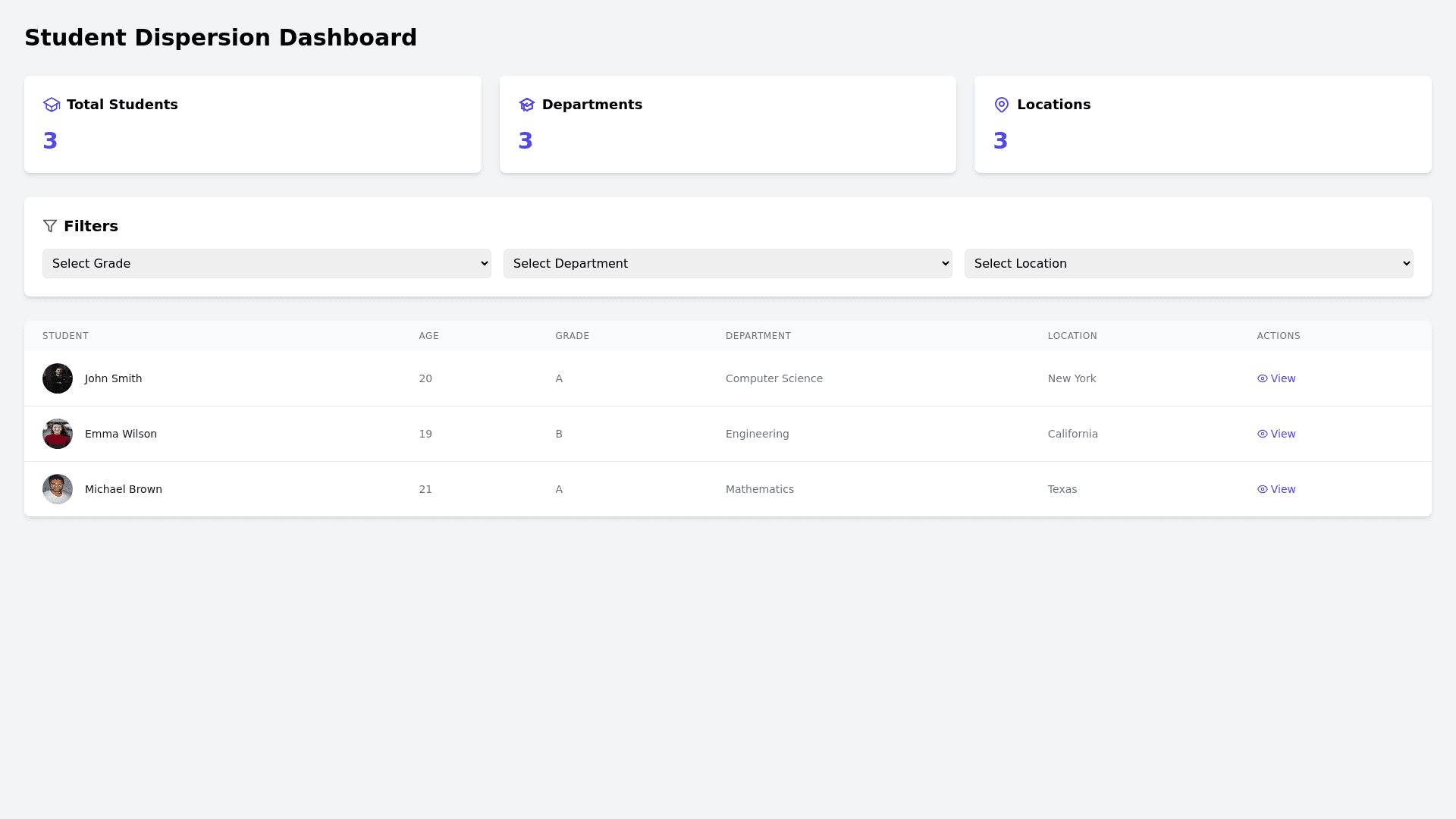Click John Smith's avatar photo
The image size is (1456, 819).
(58, 378)
